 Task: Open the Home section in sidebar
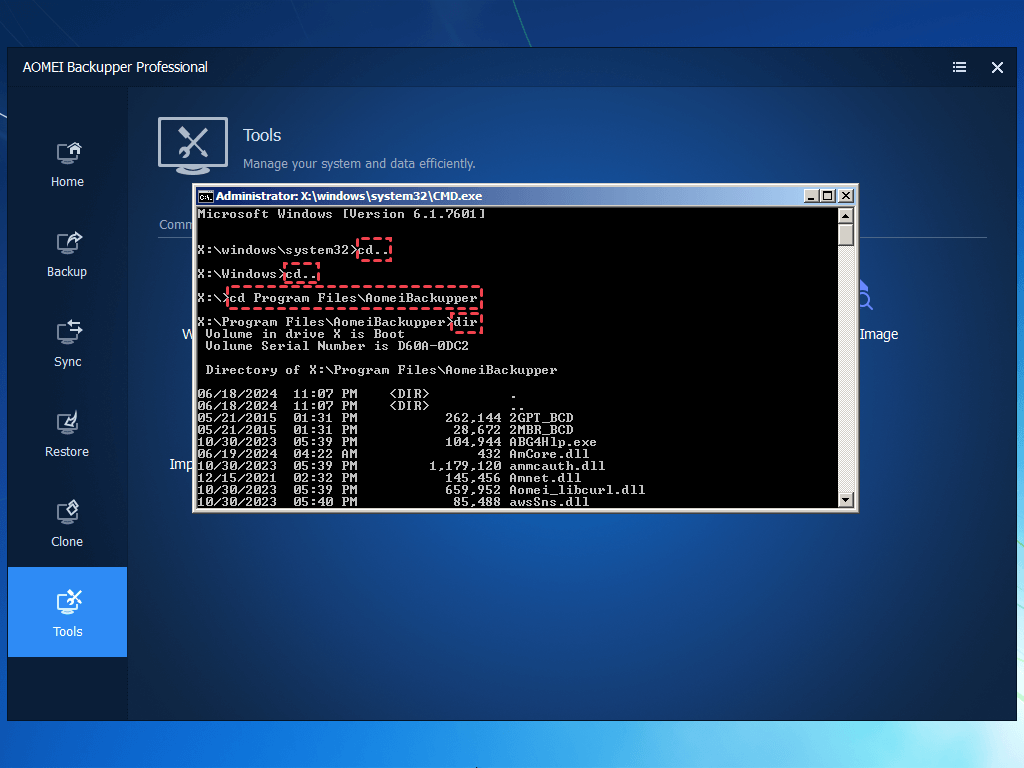pyautogui.click(x=67, y=165)
